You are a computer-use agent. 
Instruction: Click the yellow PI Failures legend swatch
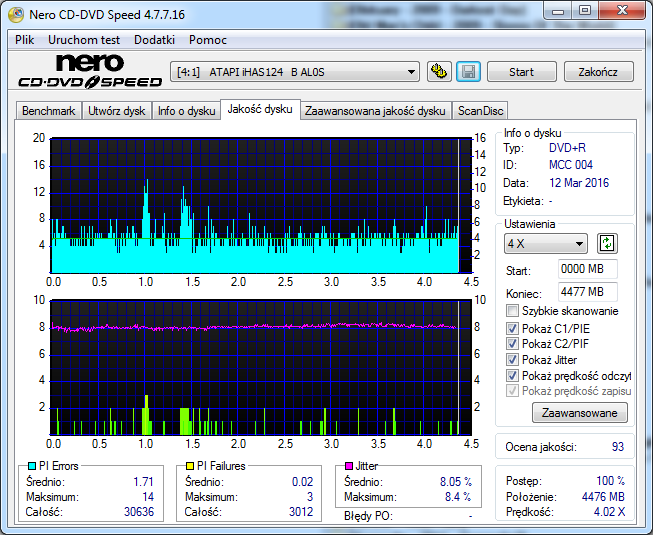[190, 465]
